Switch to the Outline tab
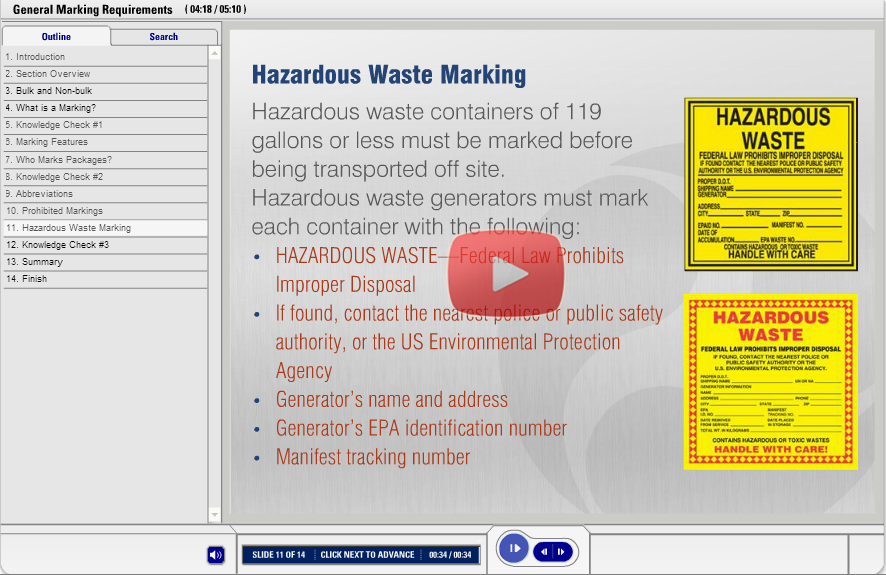 [56, 37]
